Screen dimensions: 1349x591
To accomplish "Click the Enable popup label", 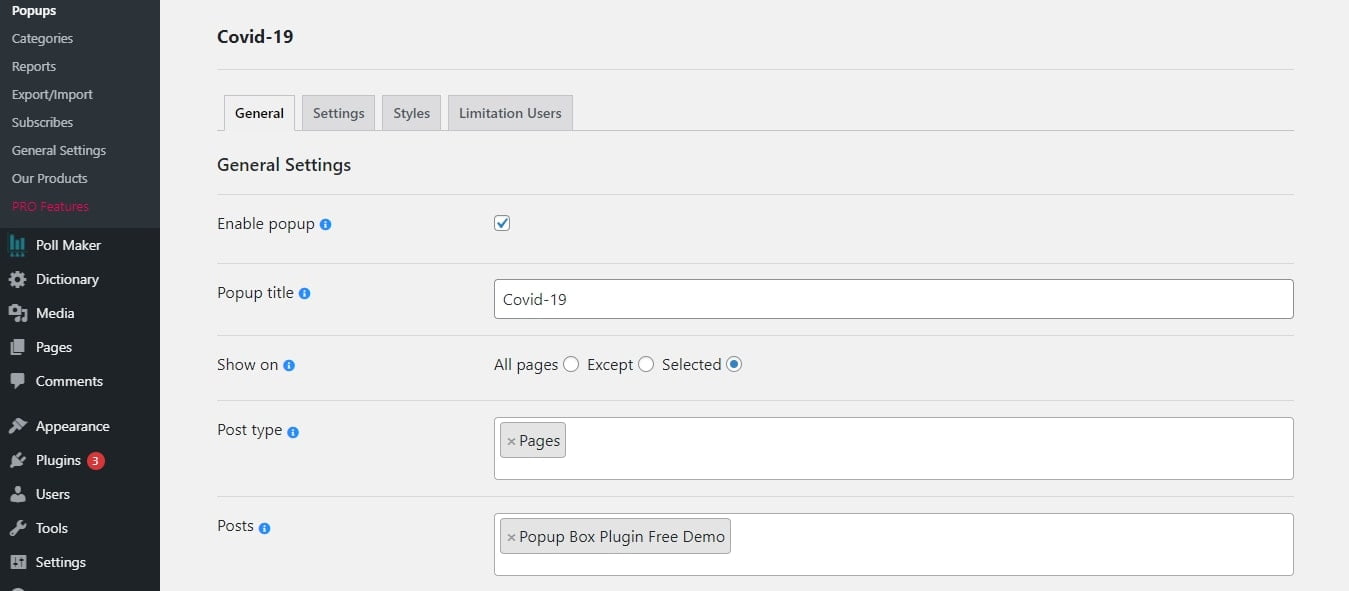I will click(266, 224).
